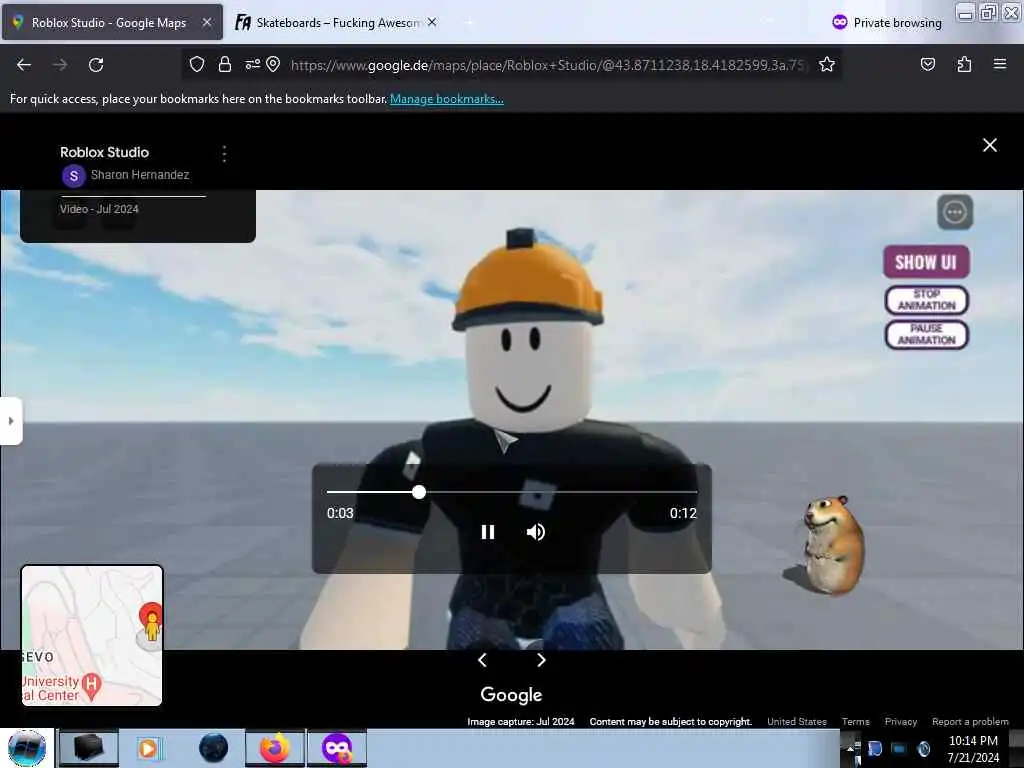Open the three-dot options menu by Roblox Studio
Viewport: 1024px width, 768px height.
(224, 153)
